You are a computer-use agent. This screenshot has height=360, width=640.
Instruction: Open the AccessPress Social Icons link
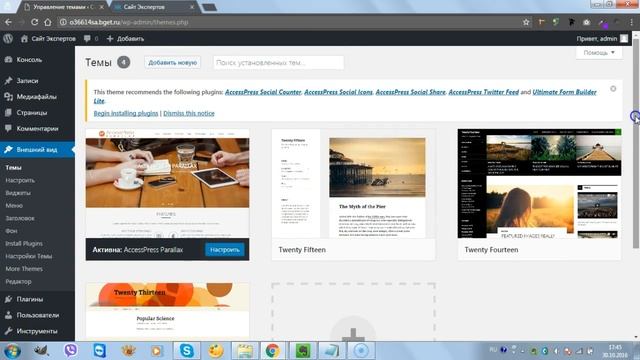338,92
